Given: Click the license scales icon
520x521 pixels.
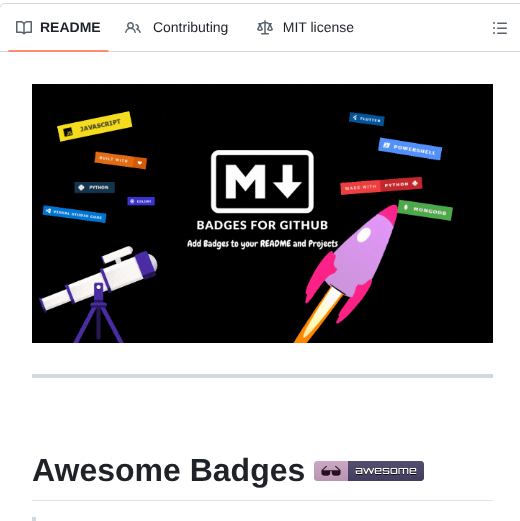Looking at the screenshot, I should click(x=265, y=28).
